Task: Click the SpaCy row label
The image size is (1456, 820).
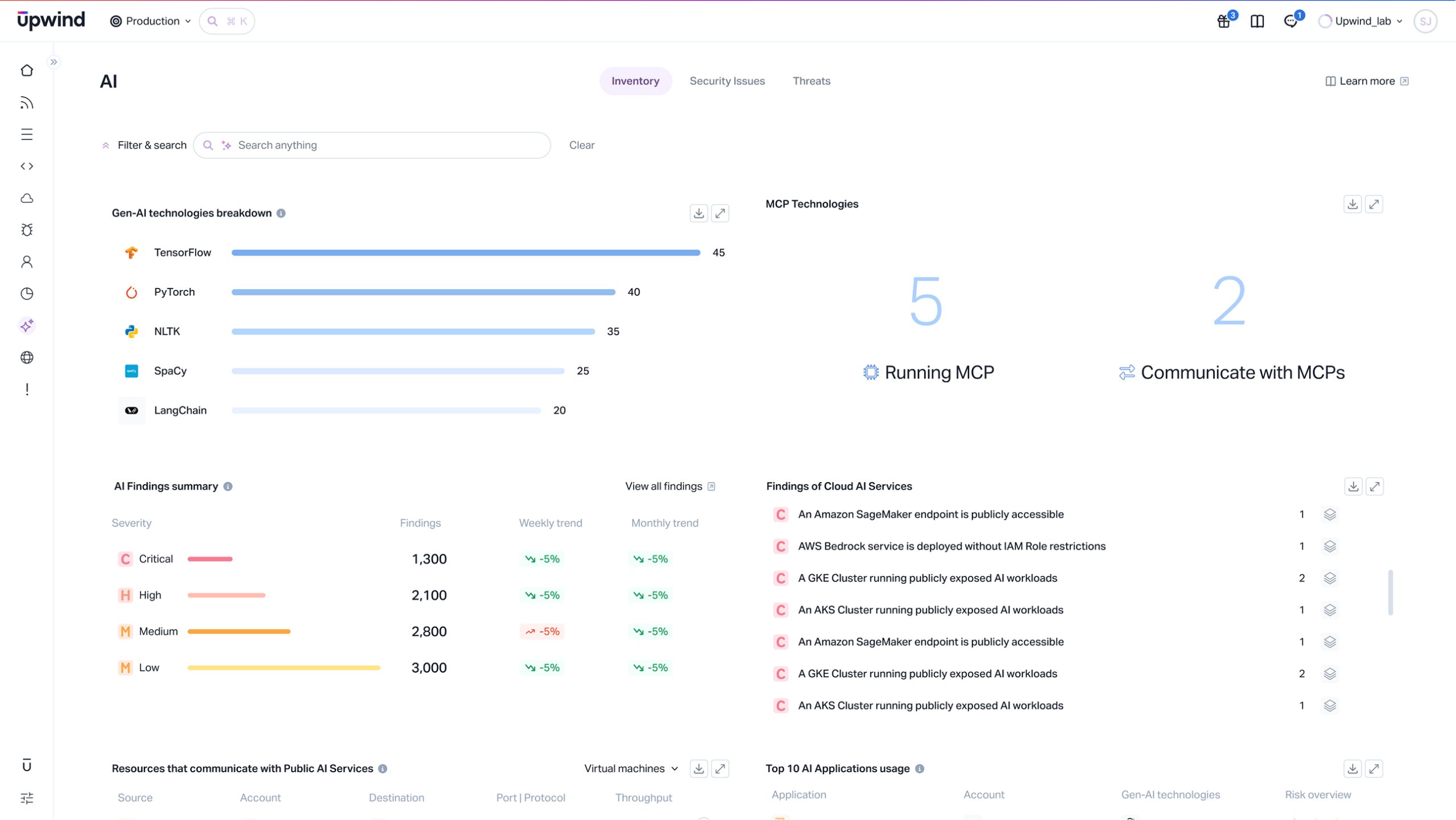Action: (170, 371)
